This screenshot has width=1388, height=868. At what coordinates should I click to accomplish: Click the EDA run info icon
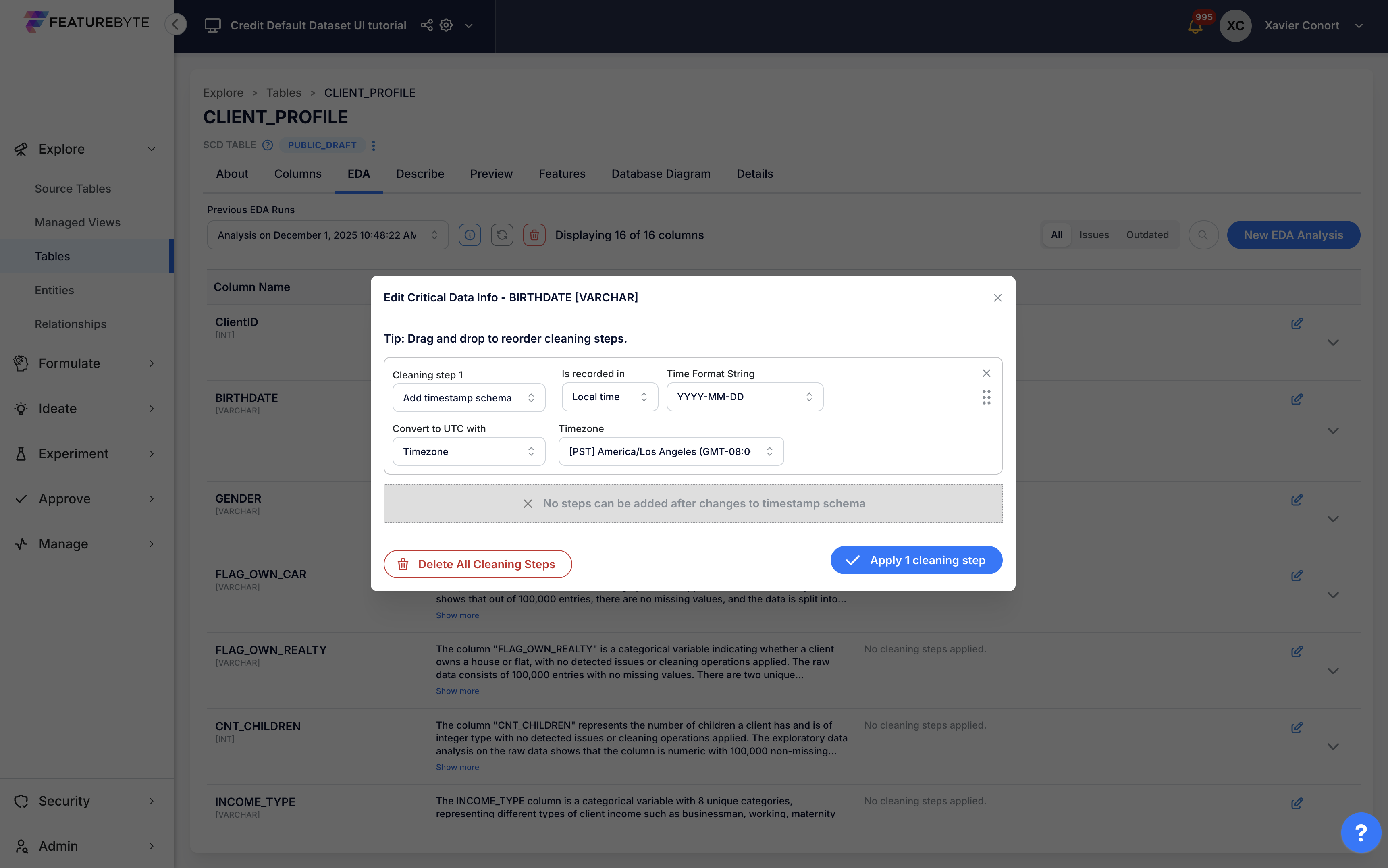(x=470, y=235)
